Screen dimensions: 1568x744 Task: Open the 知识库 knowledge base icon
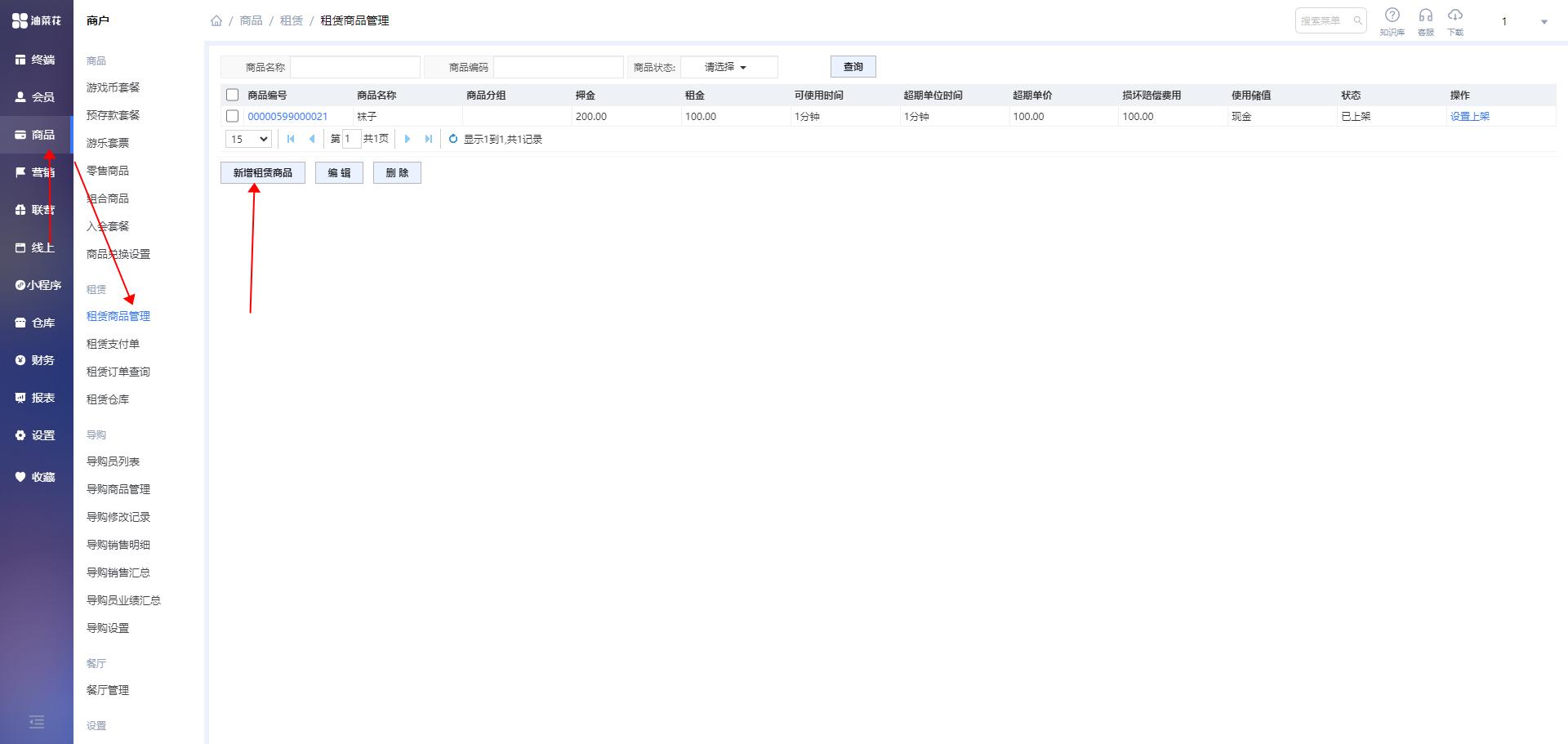[x=1392, y=21]
